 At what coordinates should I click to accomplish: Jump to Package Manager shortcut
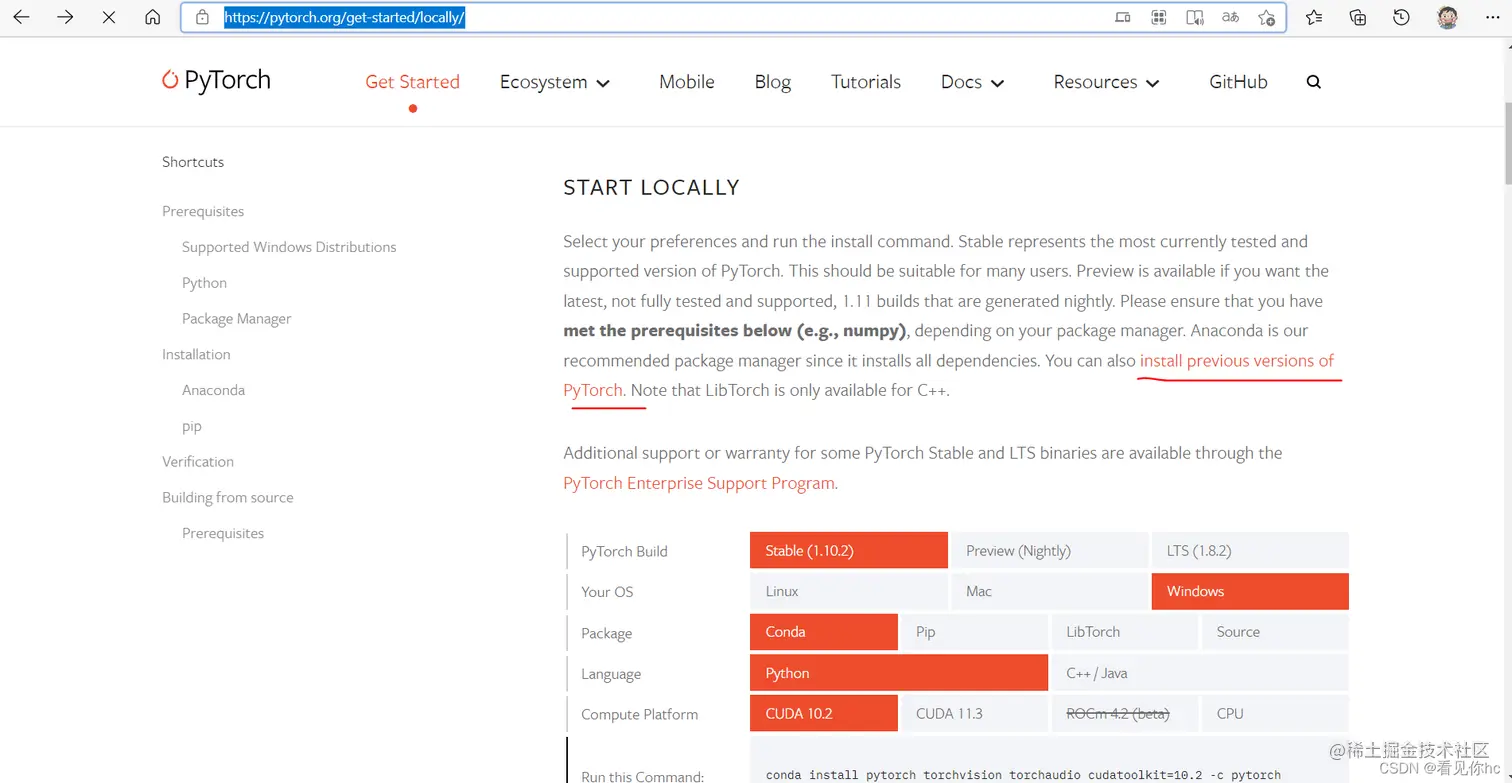237,319
